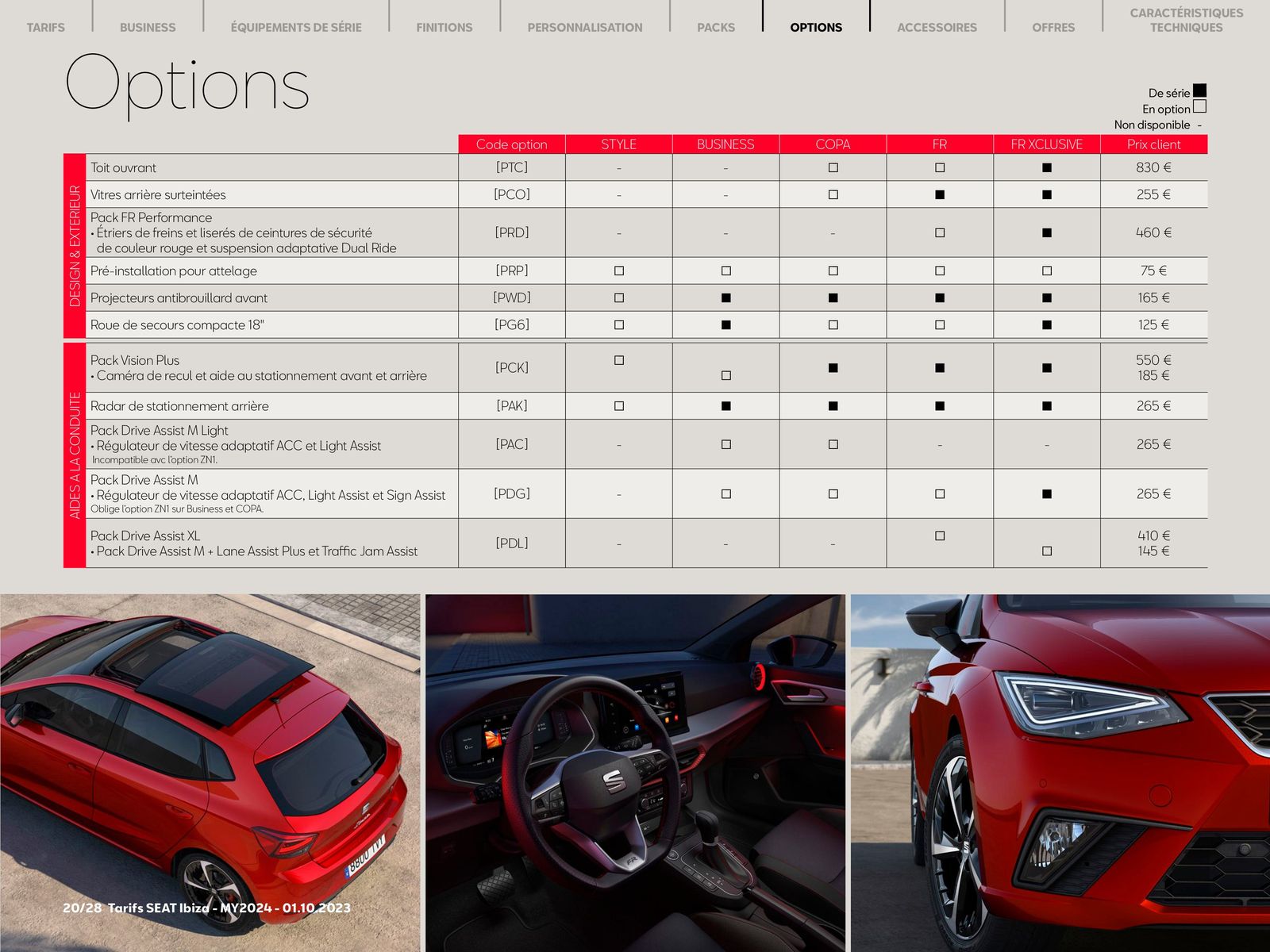Open the FINITIONS tab
1270x952 pixels.
(x=444, y=27)
